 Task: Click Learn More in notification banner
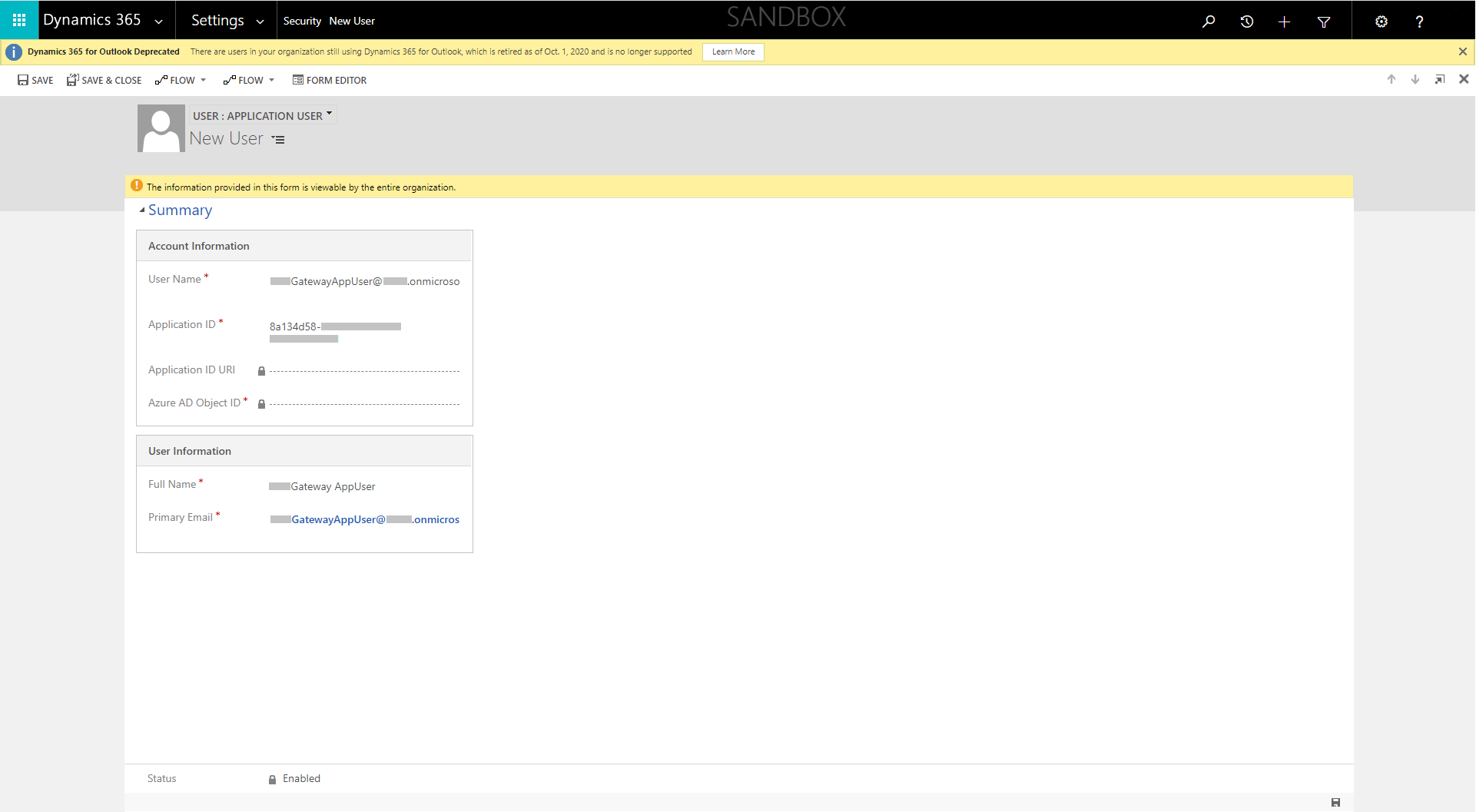coord(732,52)
